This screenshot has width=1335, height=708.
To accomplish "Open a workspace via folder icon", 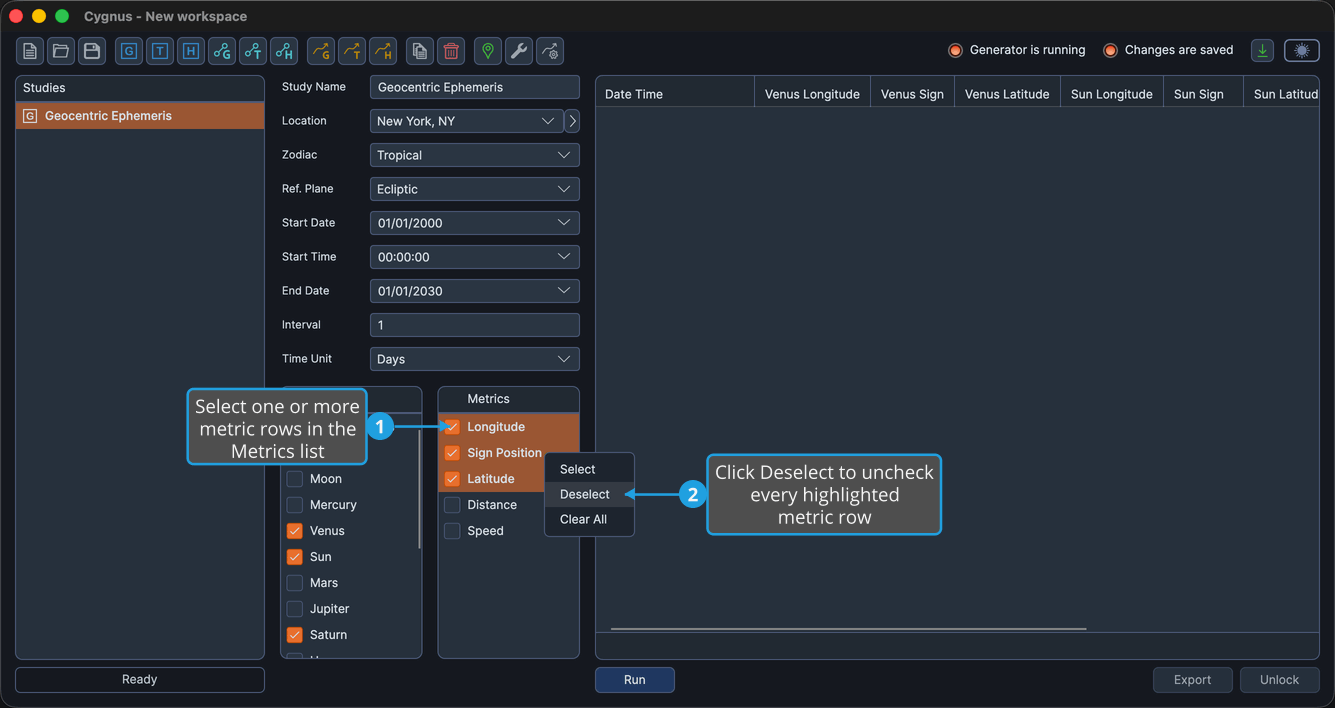I will pos(61,51).
